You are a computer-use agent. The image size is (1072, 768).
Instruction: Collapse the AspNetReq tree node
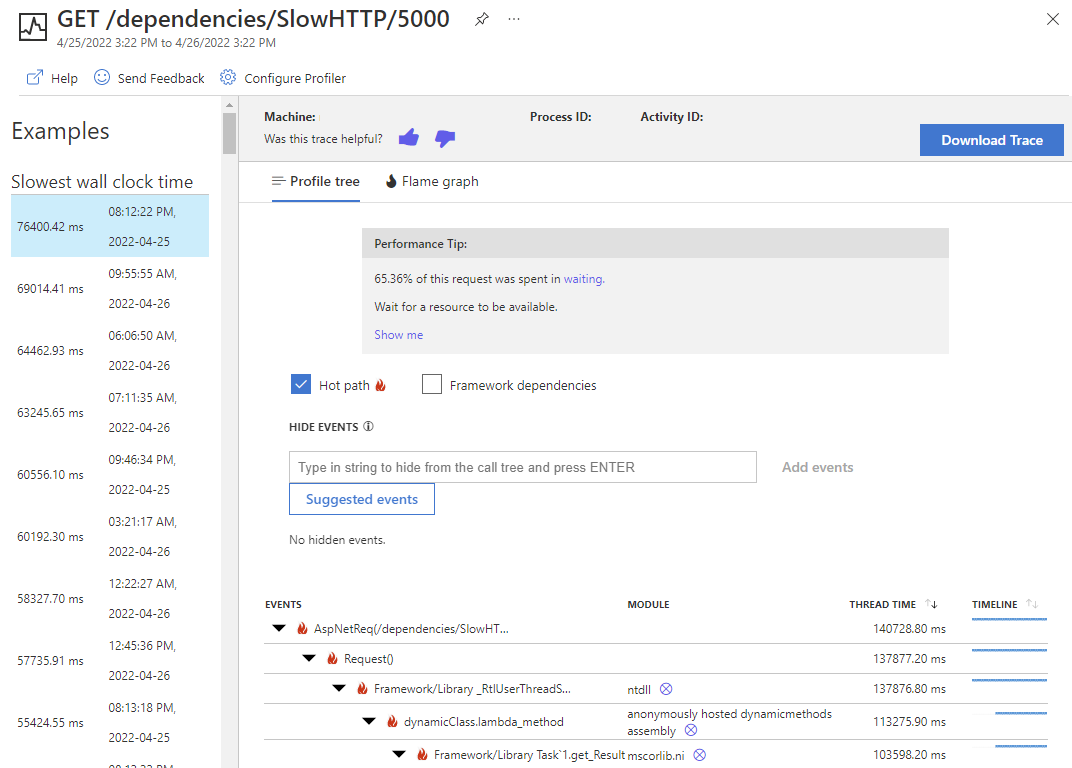coord(279,628)
